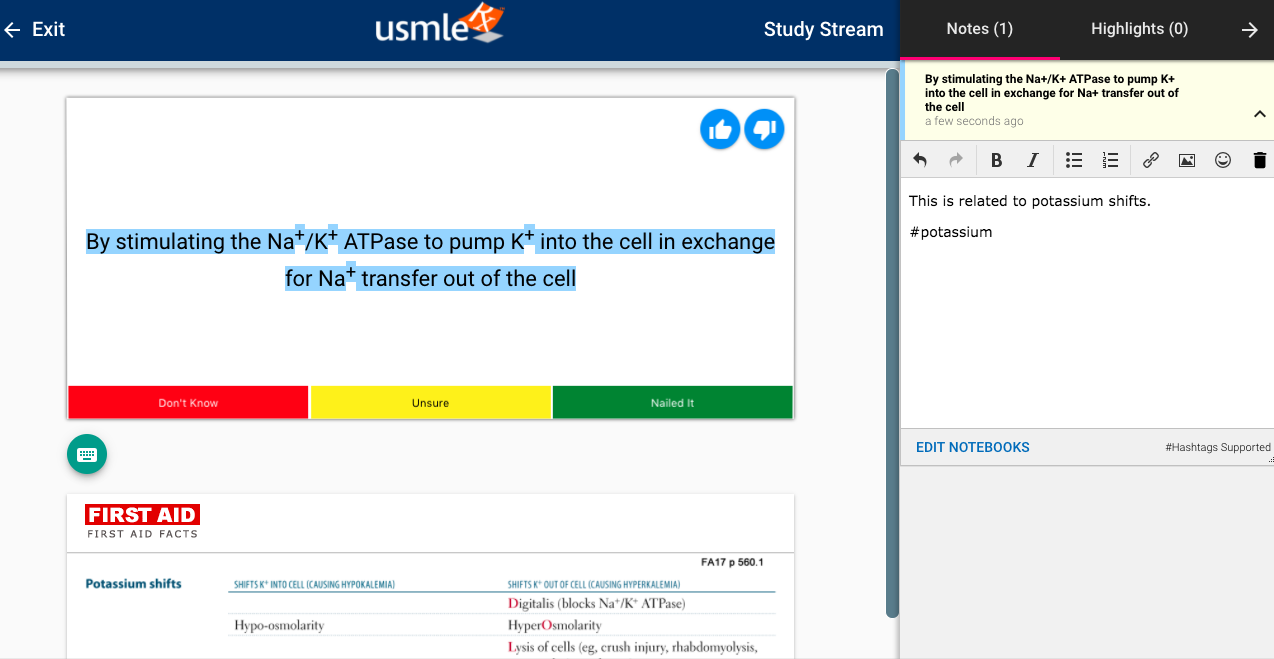
Task: Toggle bold formatting in the note editor
Action: (x=996, y=160)
